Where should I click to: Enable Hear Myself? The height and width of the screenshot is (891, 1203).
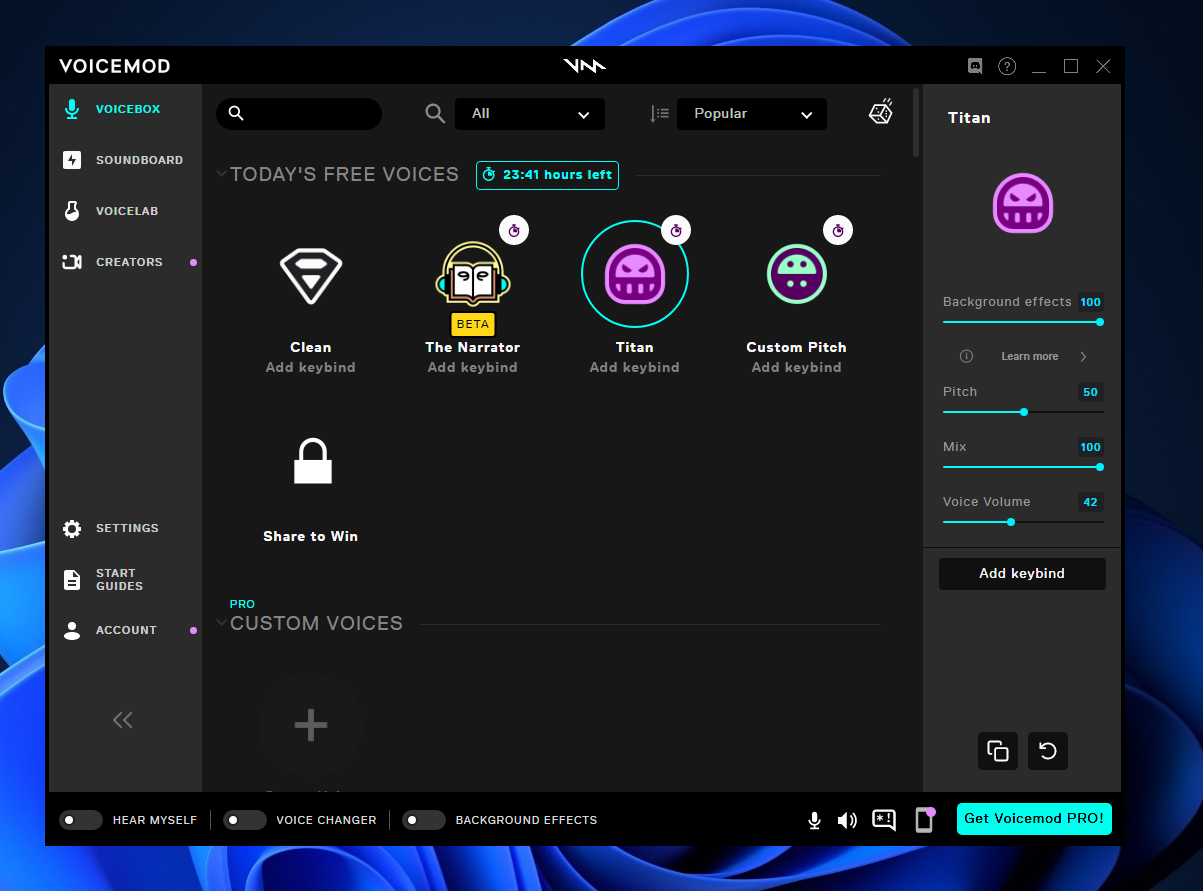click(x=80, y=820)
